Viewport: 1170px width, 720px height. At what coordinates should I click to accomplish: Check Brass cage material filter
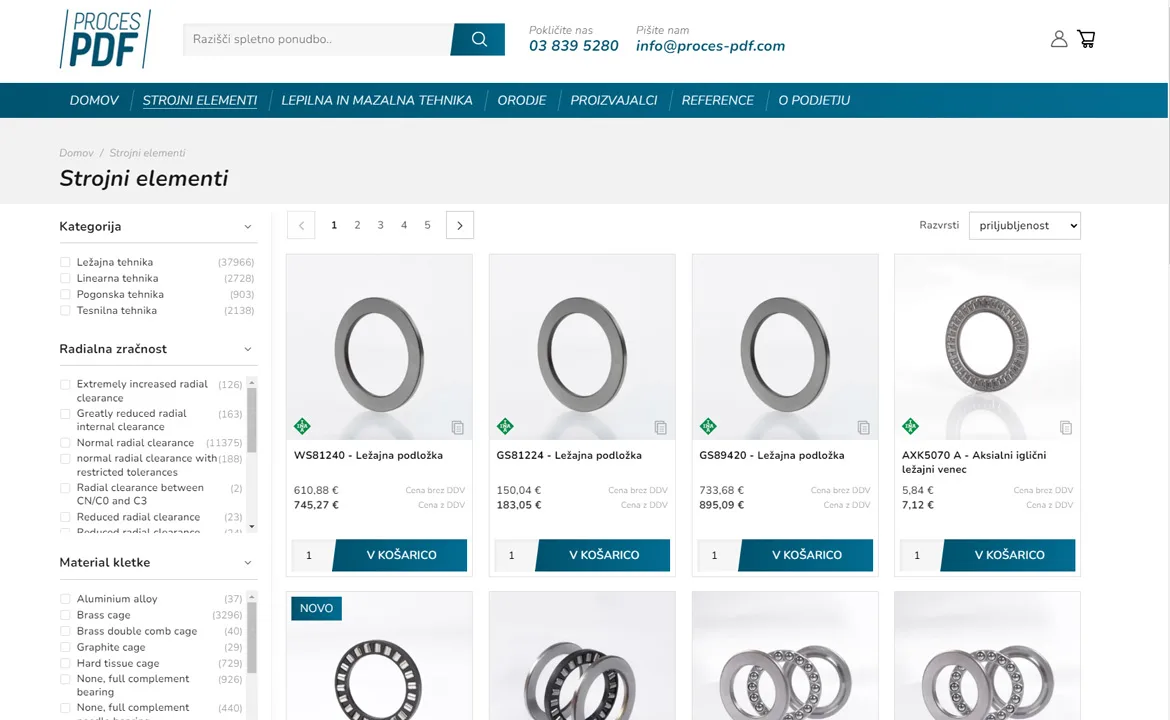coord(65,616)
